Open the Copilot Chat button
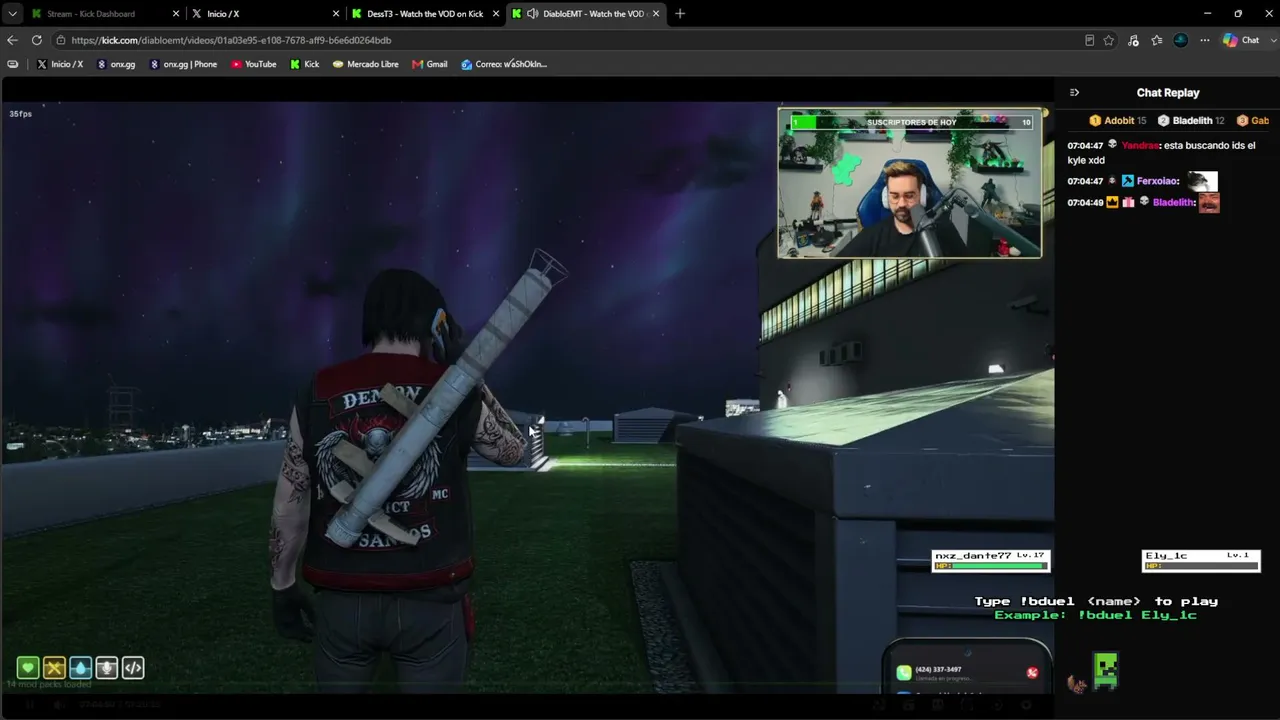The width and height of the screenshot is (1280, 720). pos(1241,40)
